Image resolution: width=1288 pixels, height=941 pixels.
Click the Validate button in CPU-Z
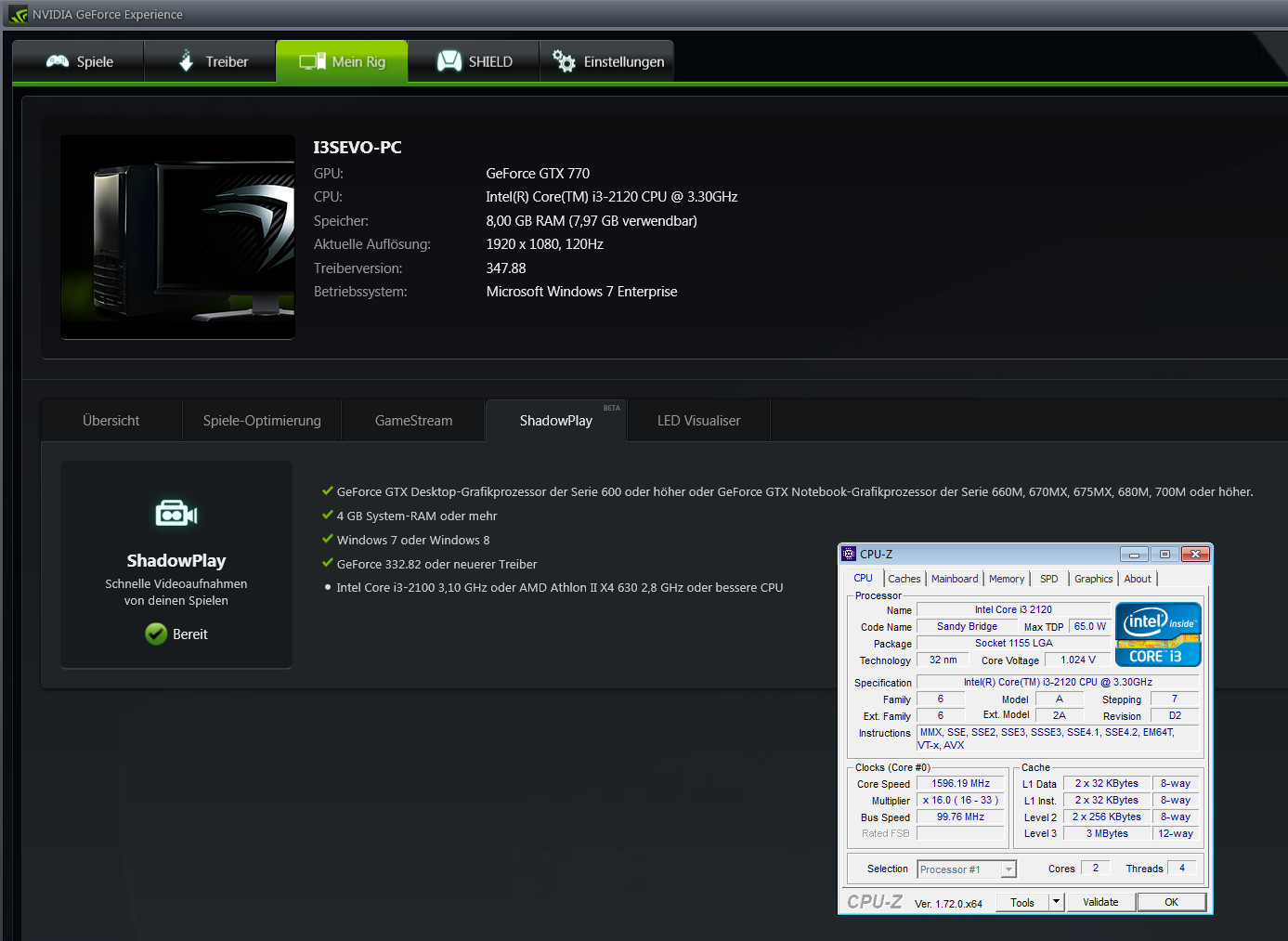tap(1100, 902)
